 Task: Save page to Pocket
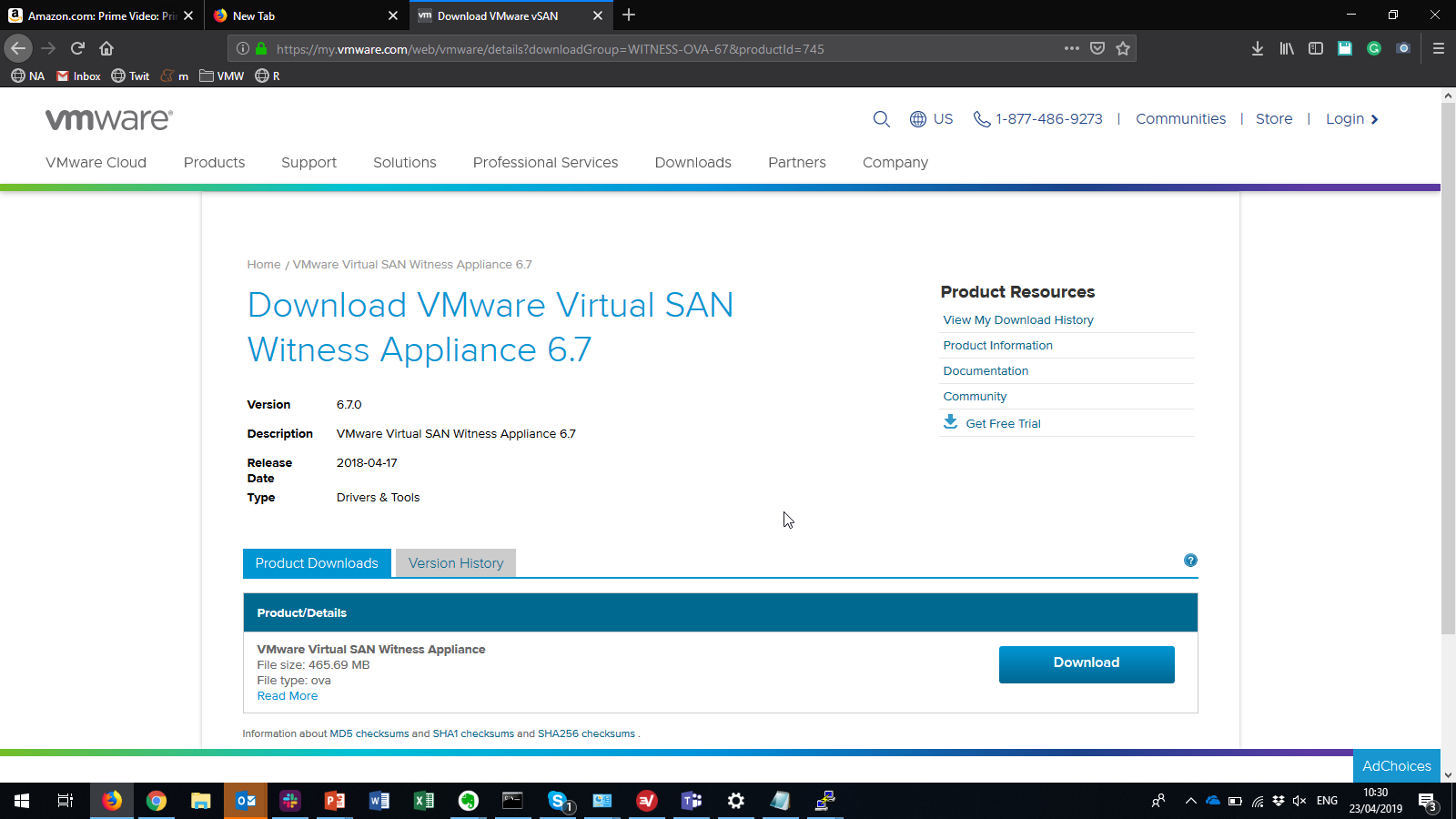coord(1097,48)
